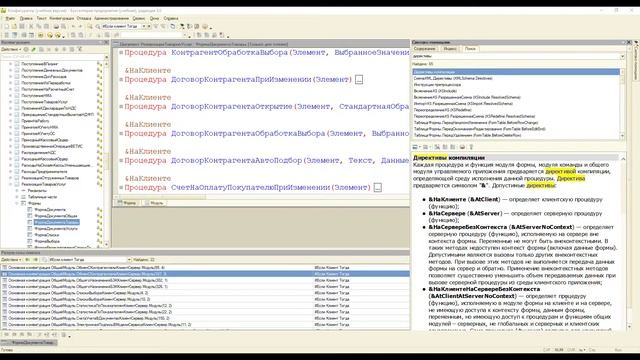Viewport: 640px width, 360px height.
Task: Select ФормаДокументаОбщая in the tree
Action: pyautogui.click(x=56, y=216)
